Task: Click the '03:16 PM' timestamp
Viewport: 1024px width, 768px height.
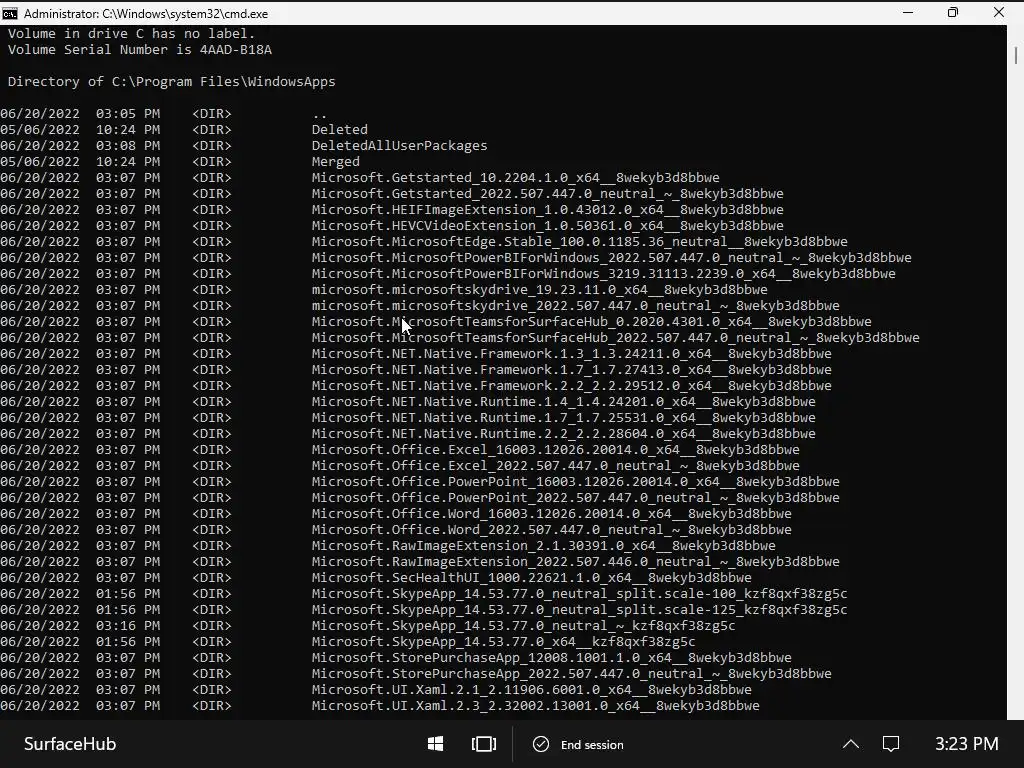Action: point(128,626)
